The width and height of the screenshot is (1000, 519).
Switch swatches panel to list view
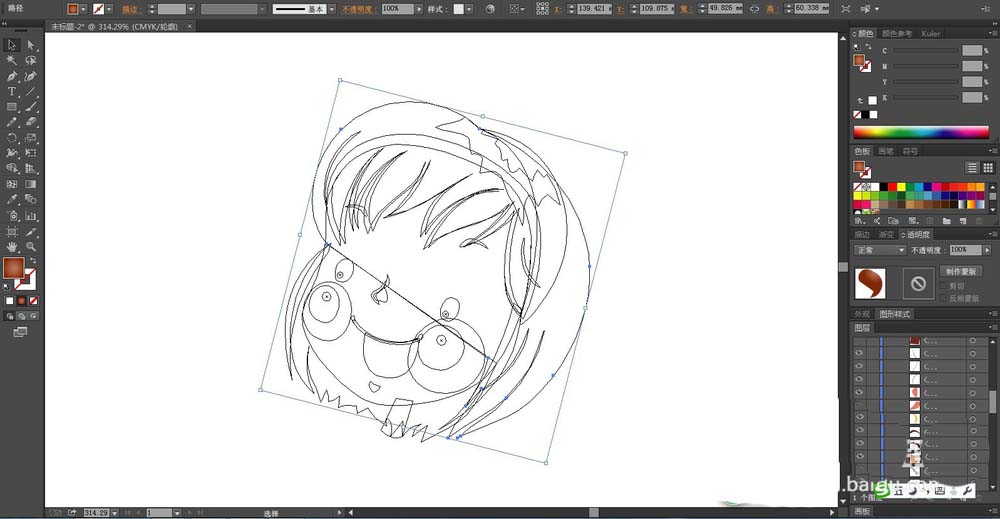click(x=971, y=168)
